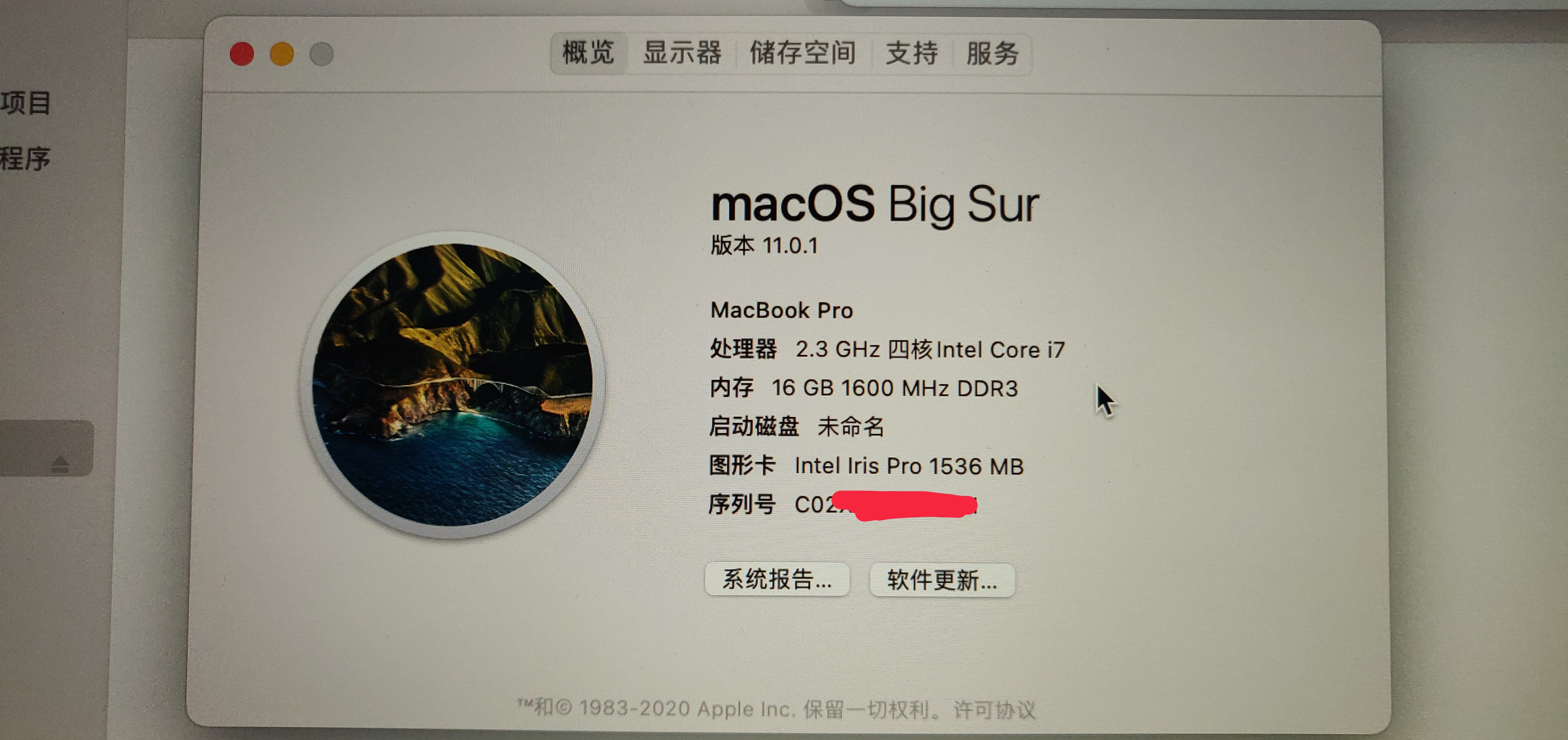Image resolution: width=1568 pixels, height=740 pixels.
Task: Switch to the 显示器 tab
Action: click(x=682, y=53)
